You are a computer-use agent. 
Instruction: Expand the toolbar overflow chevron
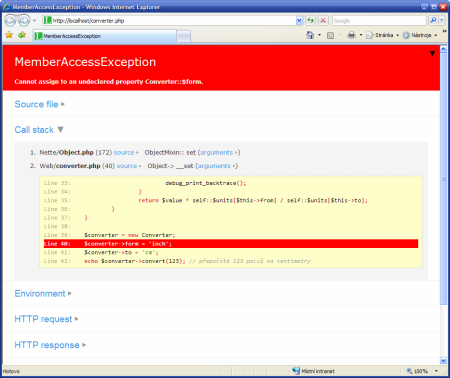coord(444,32)
